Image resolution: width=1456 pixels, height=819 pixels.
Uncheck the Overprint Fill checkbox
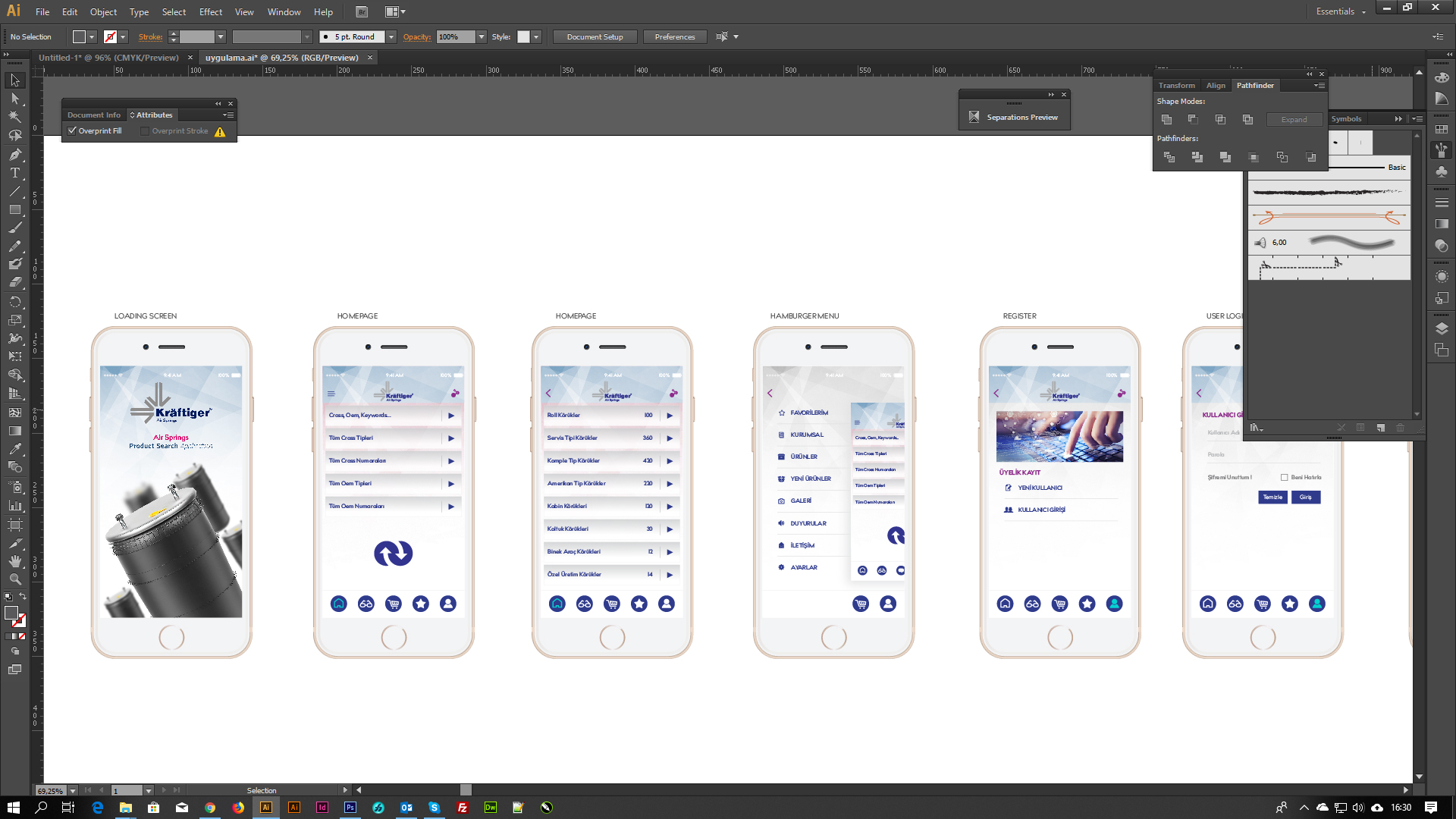72,130
